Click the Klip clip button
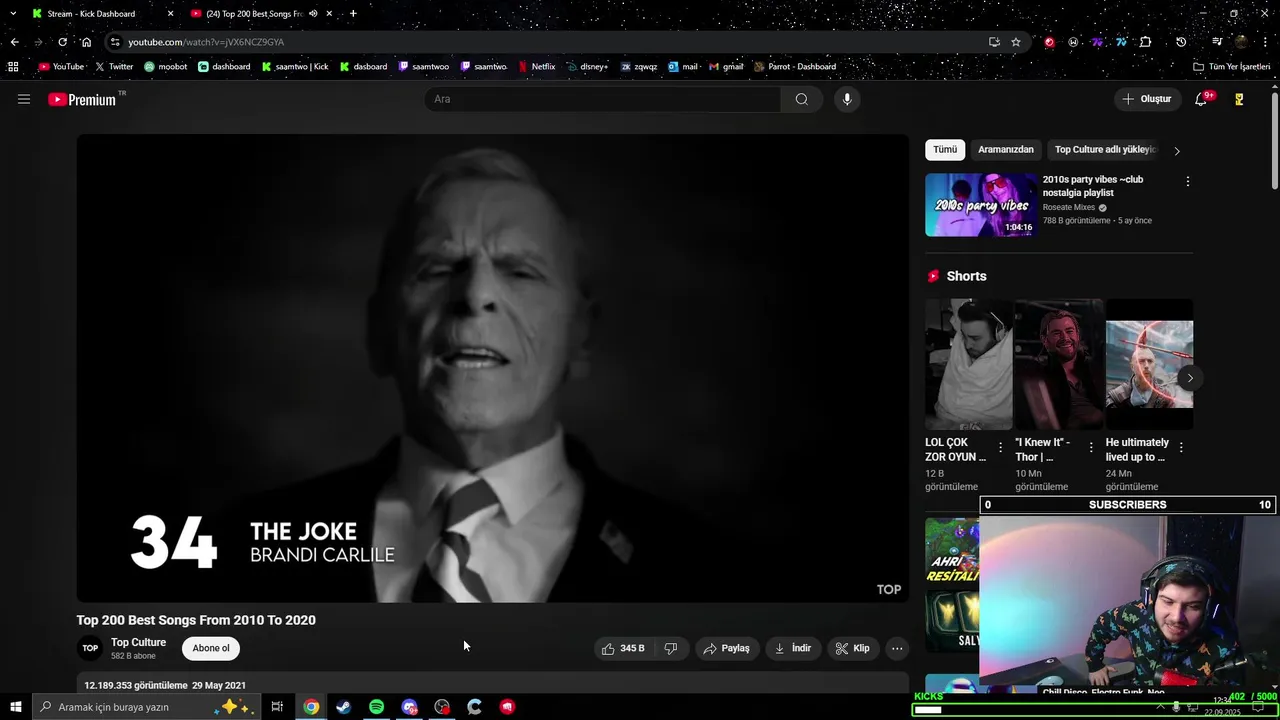Screen dimensions: 1280x720 point(853,648)
